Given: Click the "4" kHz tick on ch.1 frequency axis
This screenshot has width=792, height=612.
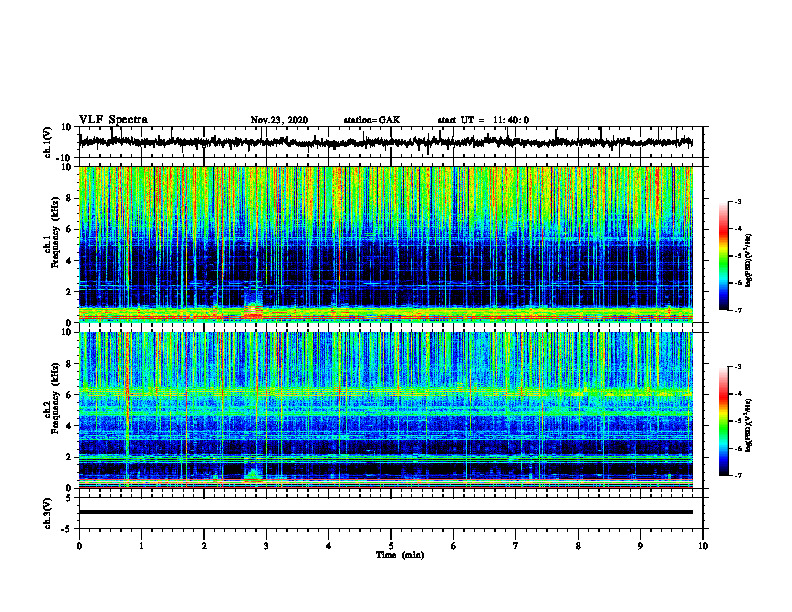Looking at the screenshot, I should pos(69,261).
